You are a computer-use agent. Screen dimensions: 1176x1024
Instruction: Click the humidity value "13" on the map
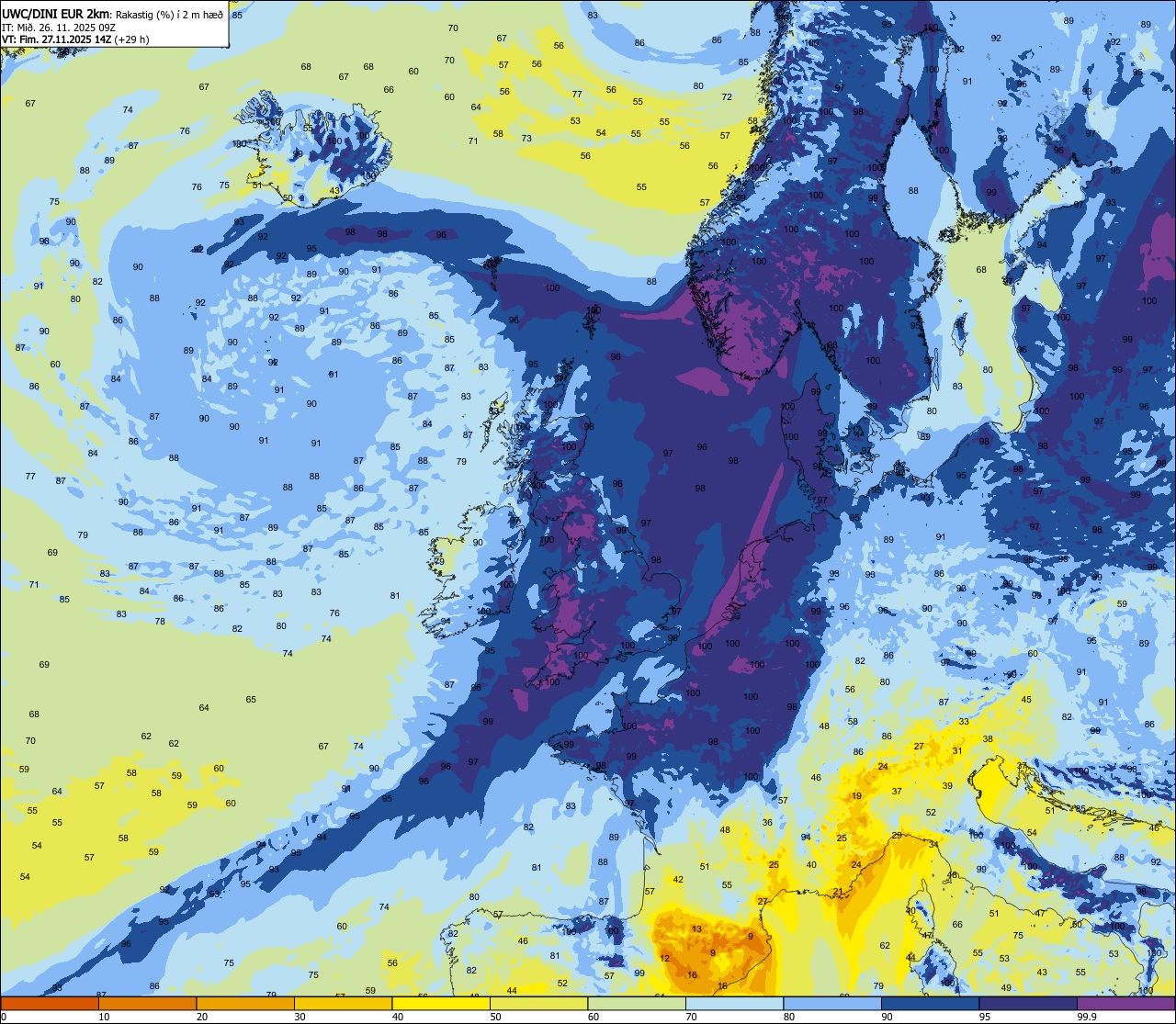point(696,929)
